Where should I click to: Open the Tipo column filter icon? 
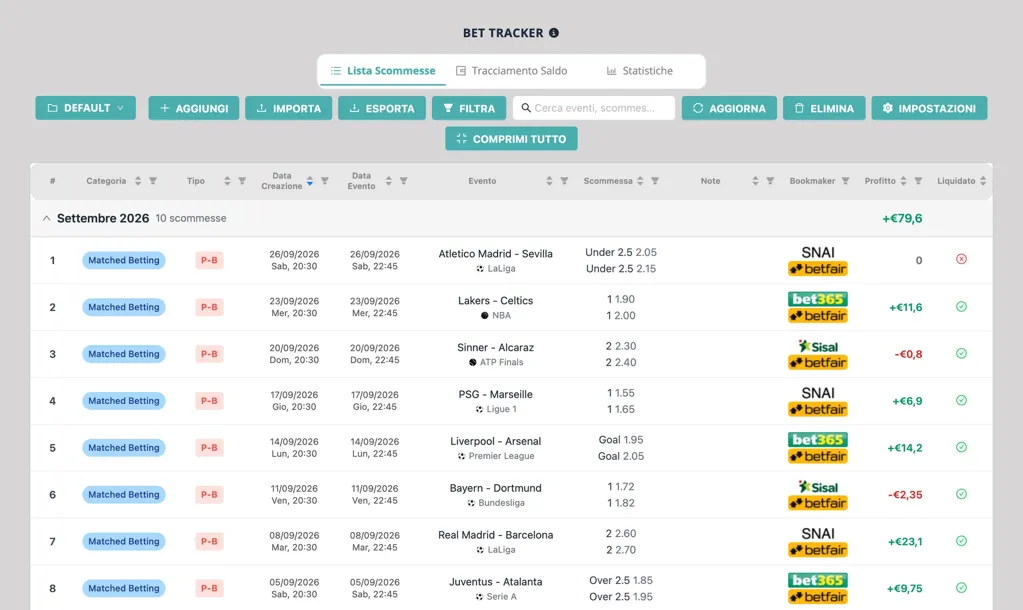(x=242, y=181)
